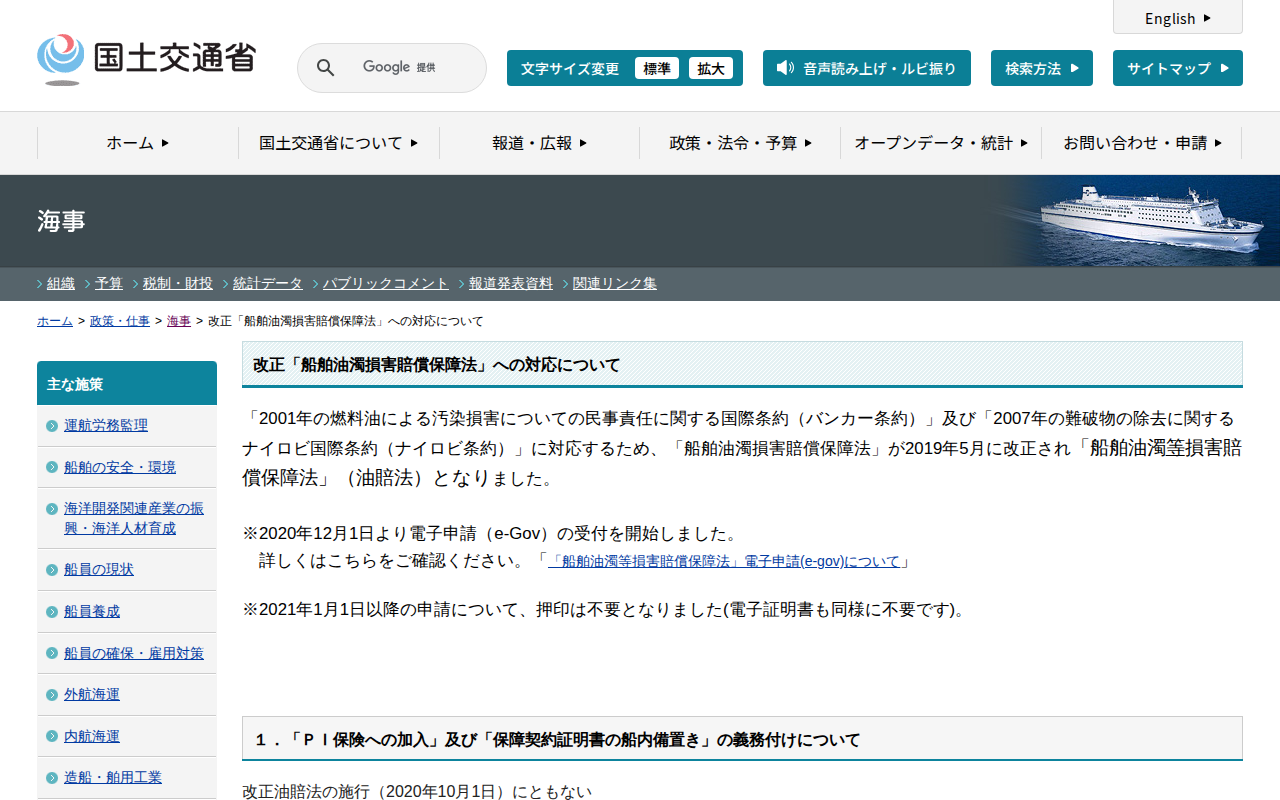Open 予算 in the 海事 submenu
The width and height of the screenshot is (1280, 800).
[x=109, y=283]
